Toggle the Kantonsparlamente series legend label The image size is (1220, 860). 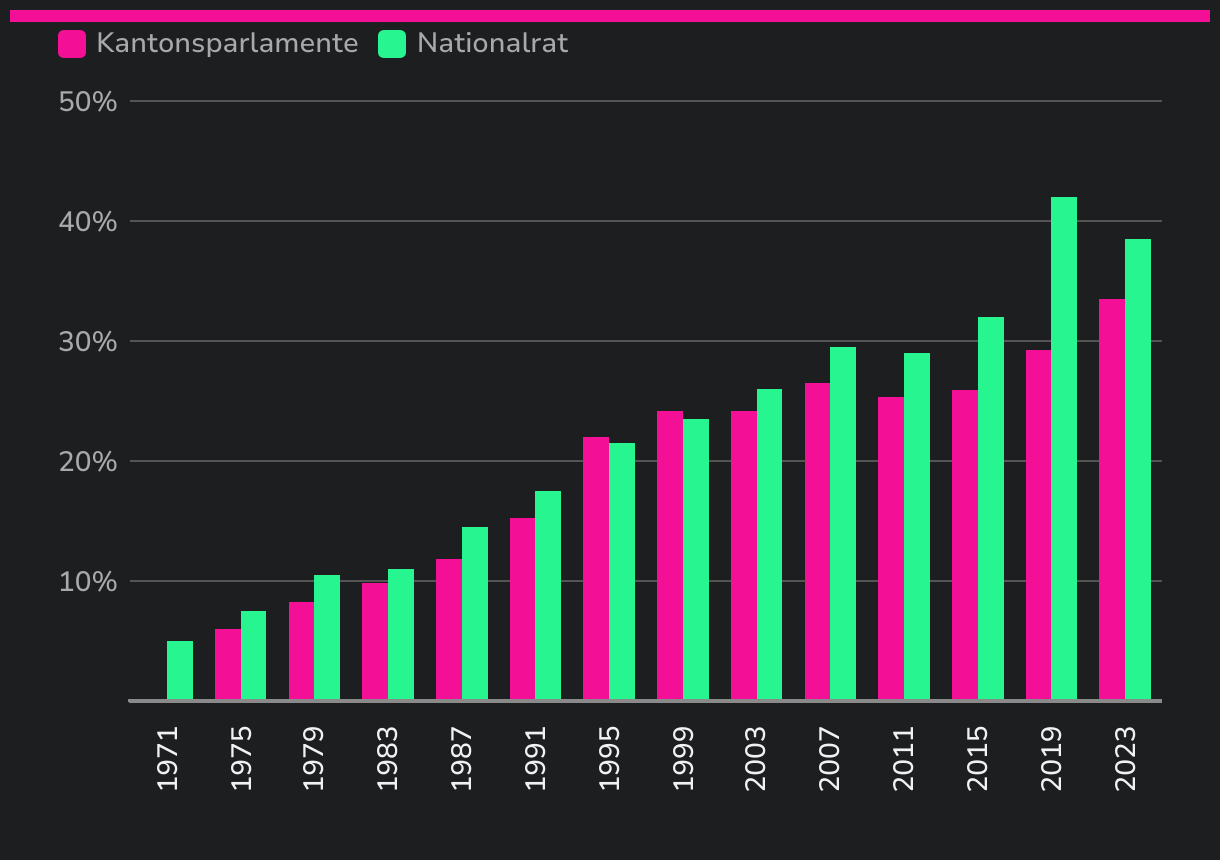click(x=227, y=44)
